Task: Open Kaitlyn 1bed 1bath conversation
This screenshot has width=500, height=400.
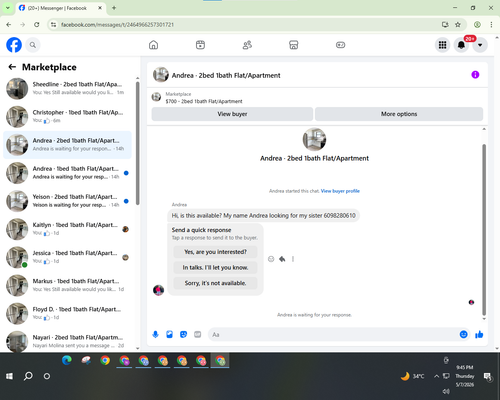Action: point(67,229)
